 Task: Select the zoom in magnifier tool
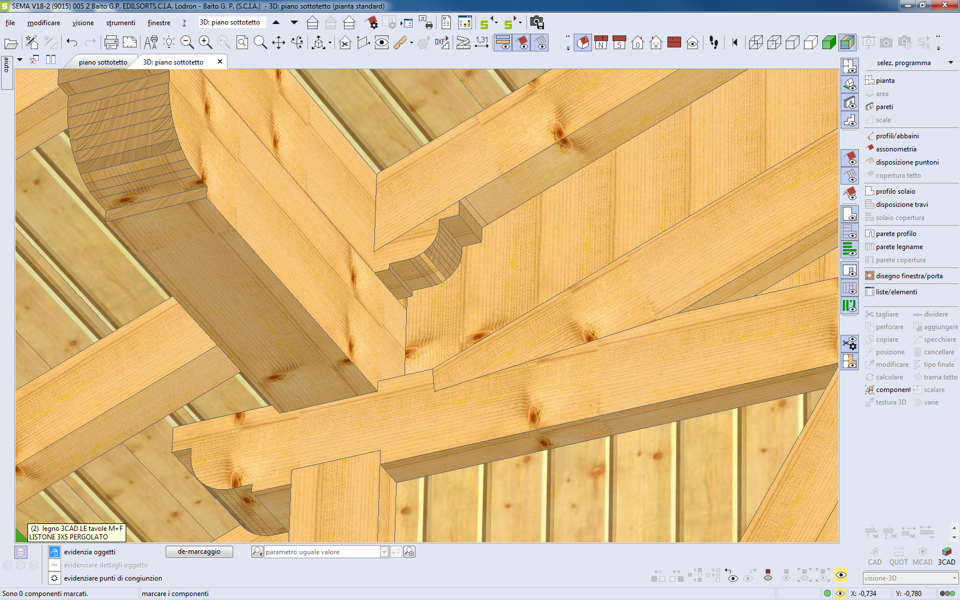pos(205,43)
